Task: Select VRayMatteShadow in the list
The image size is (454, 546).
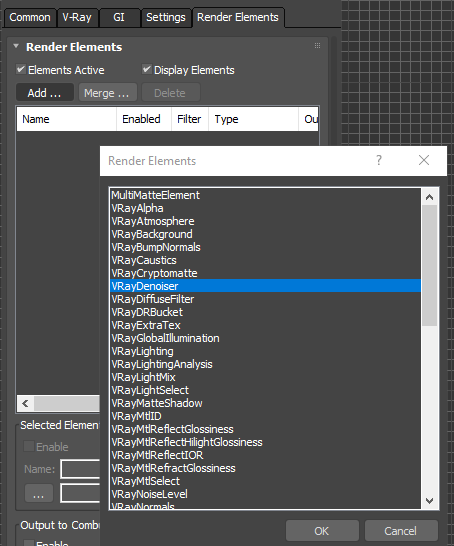Action: point(265,403)
